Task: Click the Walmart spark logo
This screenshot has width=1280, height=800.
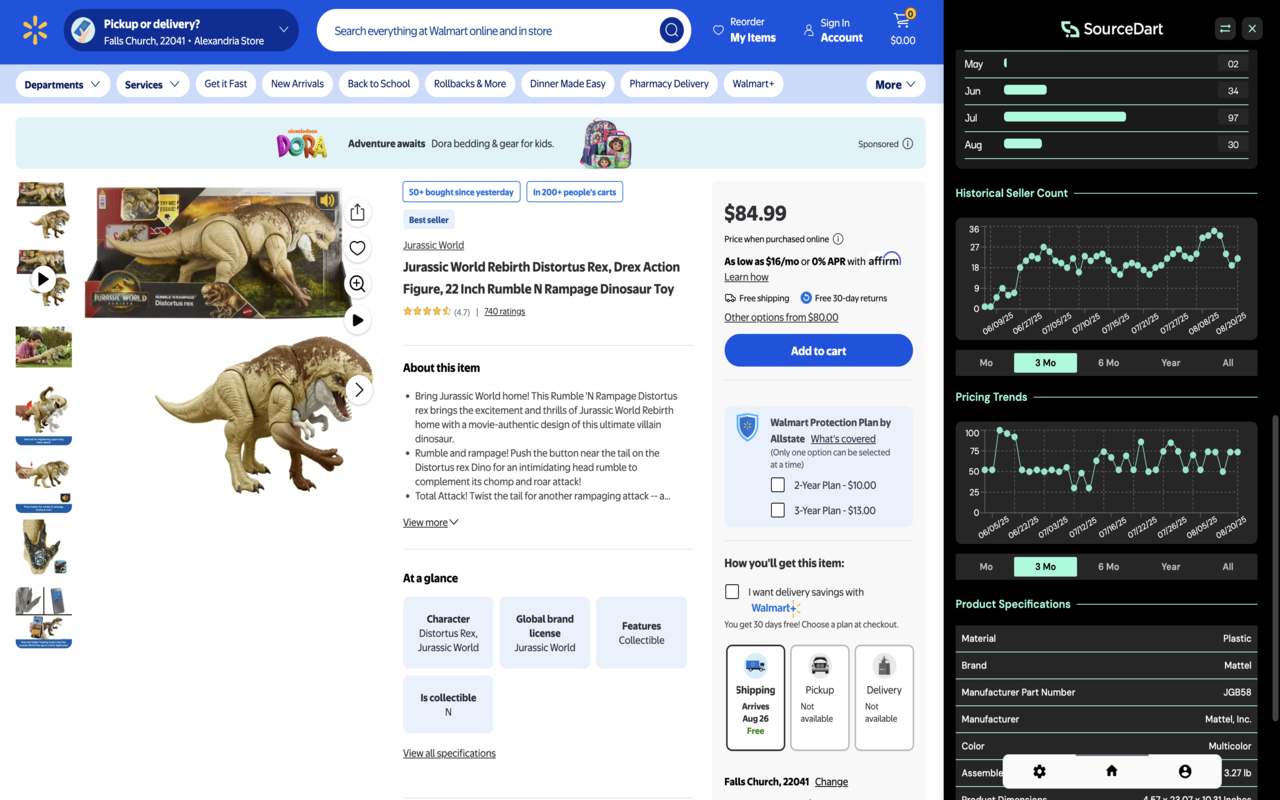Action: click(x=35, y=30)
